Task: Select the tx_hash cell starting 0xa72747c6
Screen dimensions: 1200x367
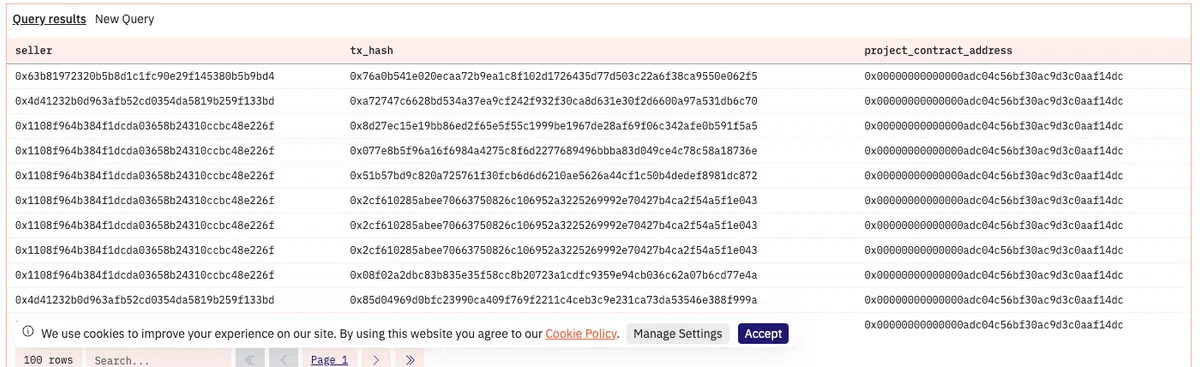Action: [x=553, y=101]
